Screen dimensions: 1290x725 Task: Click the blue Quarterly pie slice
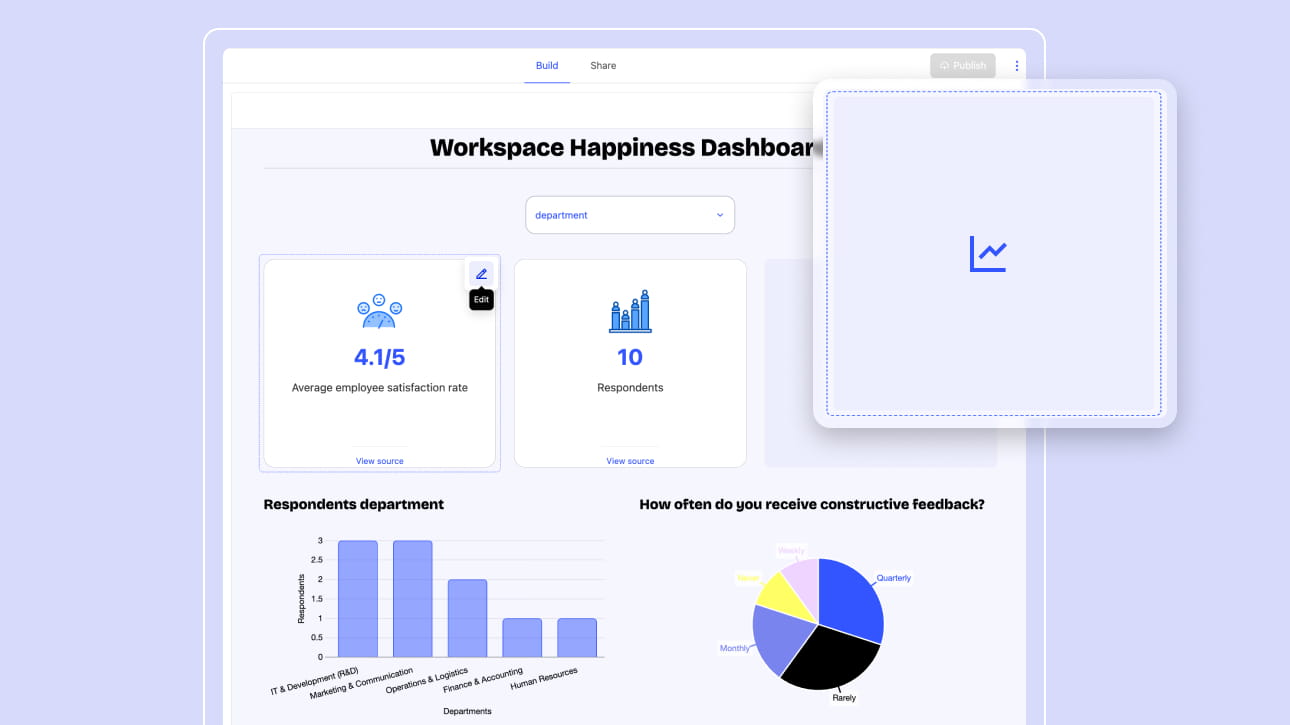[x=848, y=597]
